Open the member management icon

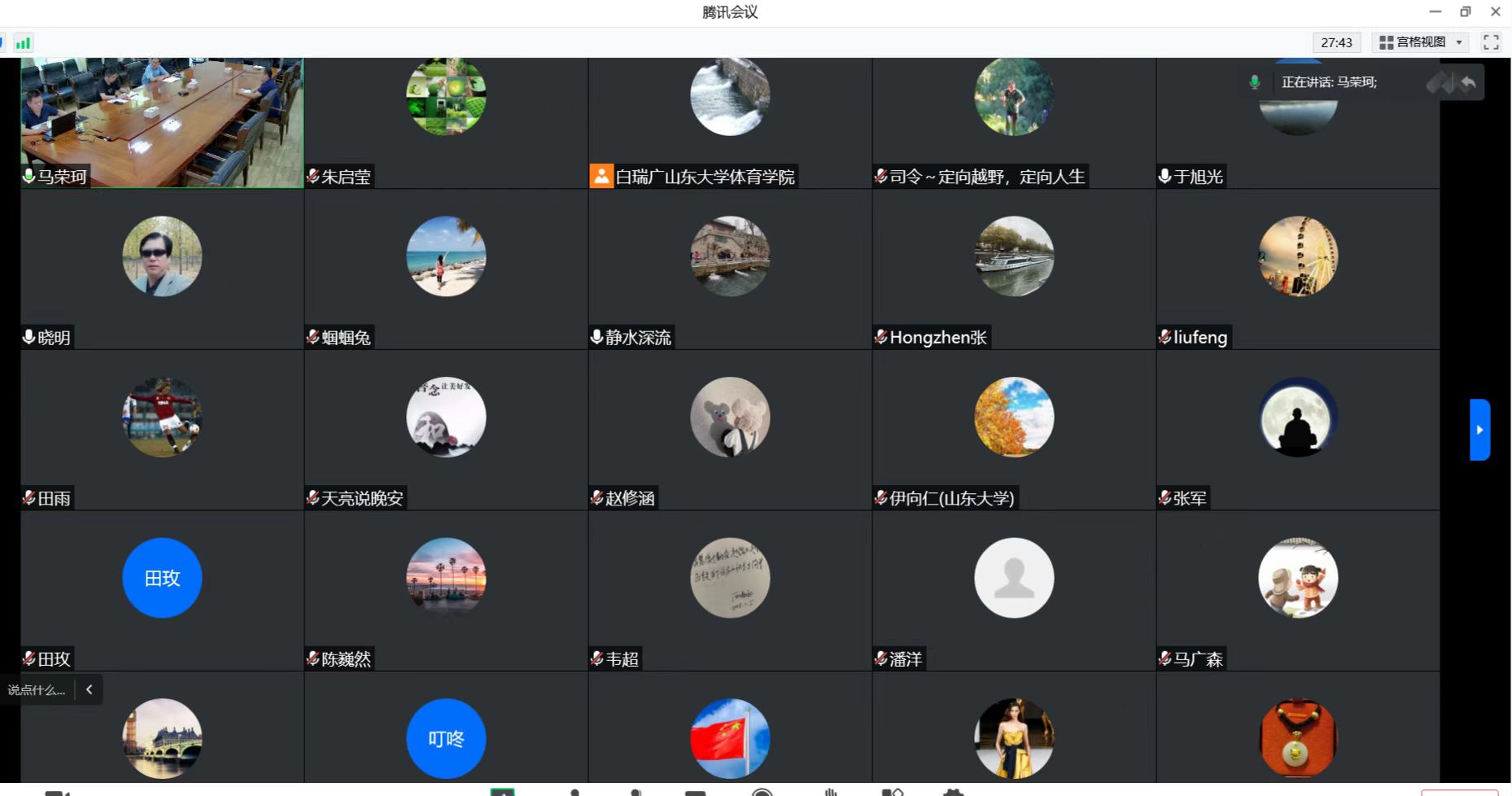pyautogui.click(x=575, y=791)
